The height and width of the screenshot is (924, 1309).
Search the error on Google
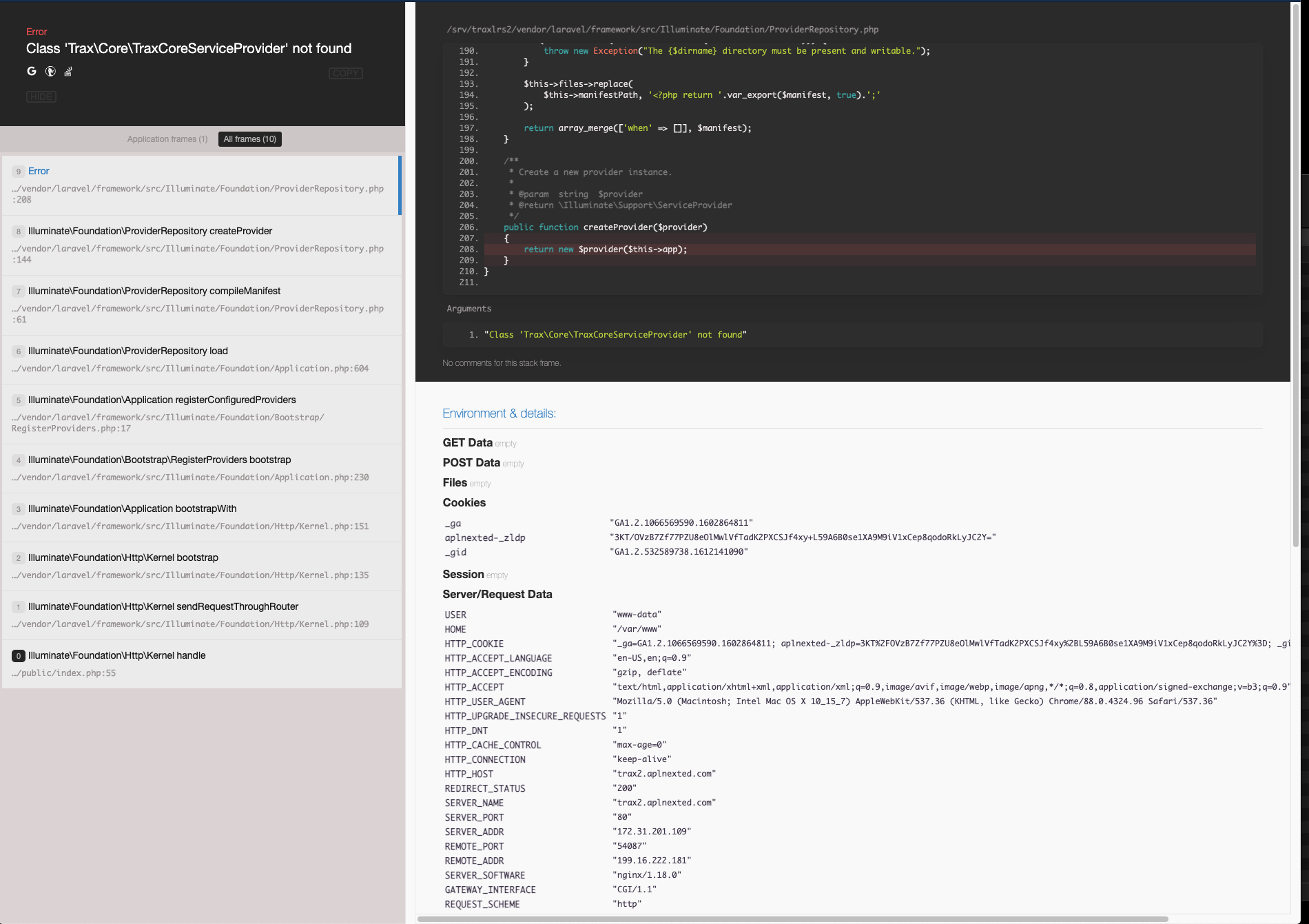[31, 71]
